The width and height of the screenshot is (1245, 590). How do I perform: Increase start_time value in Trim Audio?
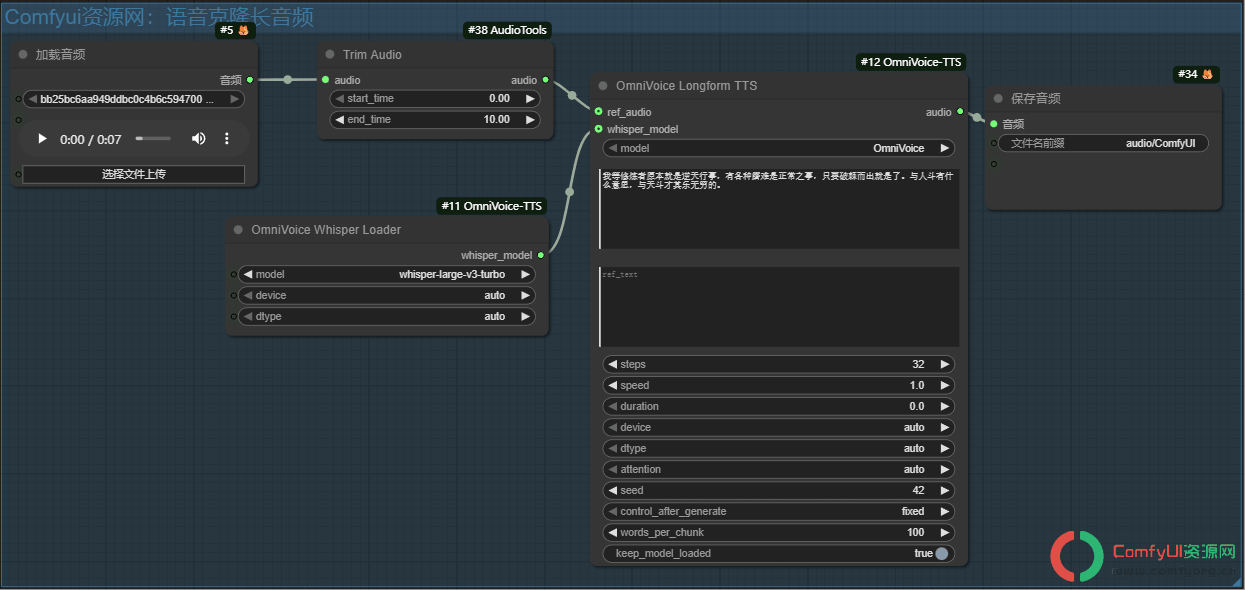[530, 99]
